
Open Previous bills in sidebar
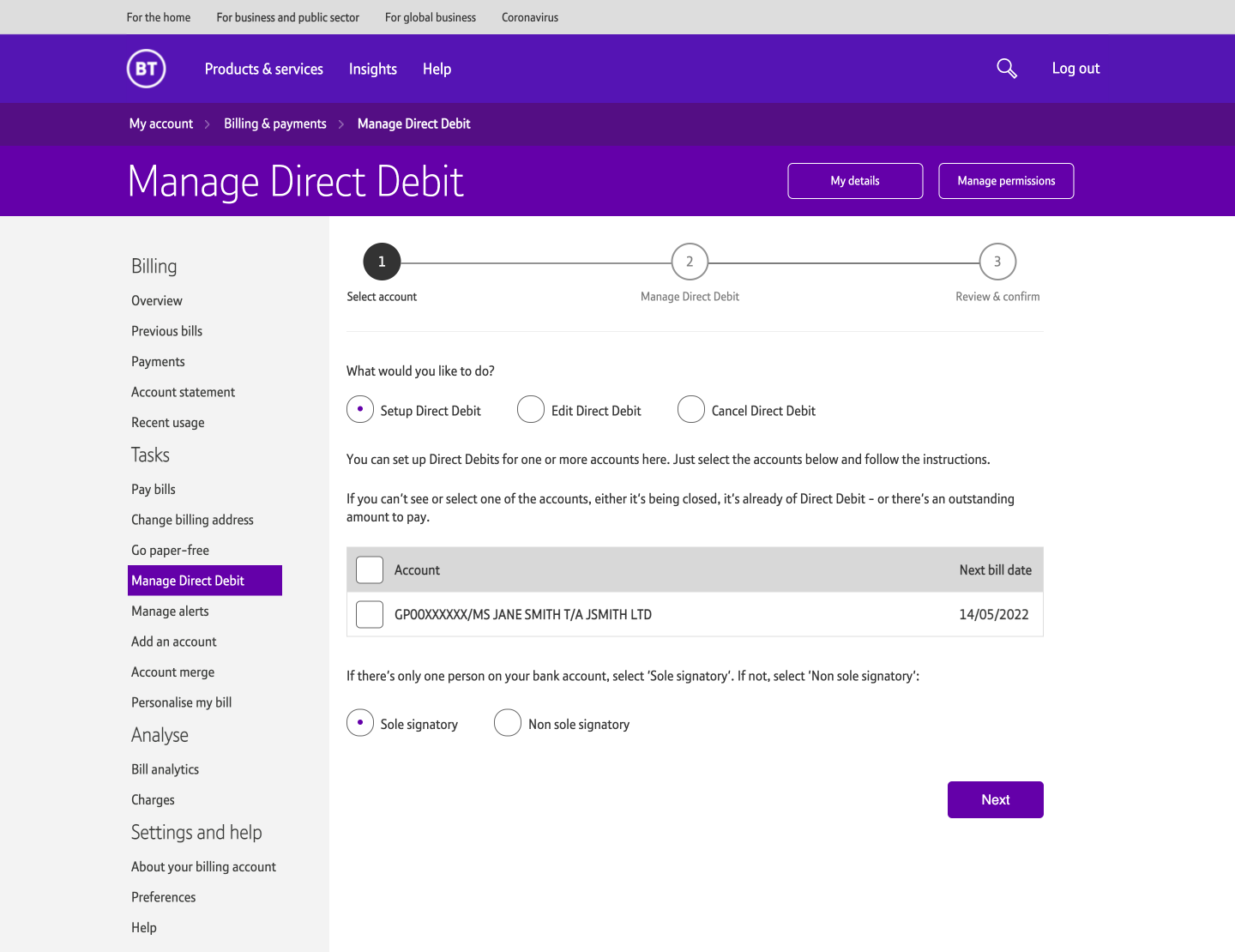tap(167, 331)
